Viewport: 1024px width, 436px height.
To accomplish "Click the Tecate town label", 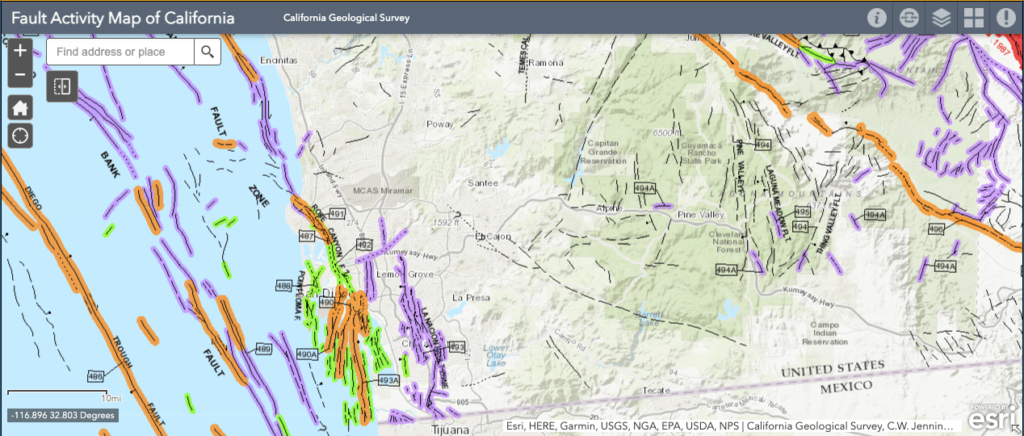I will coord(656,390).
